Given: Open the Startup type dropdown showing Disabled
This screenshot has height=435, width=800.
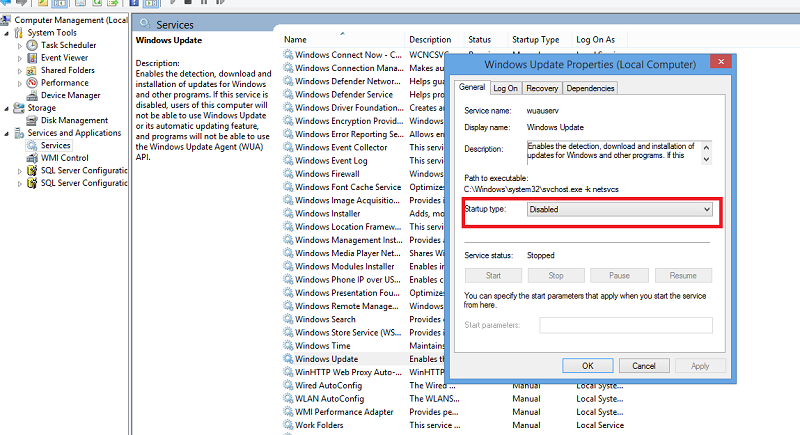Looking at the screenshot, I should tap(619, 209).
